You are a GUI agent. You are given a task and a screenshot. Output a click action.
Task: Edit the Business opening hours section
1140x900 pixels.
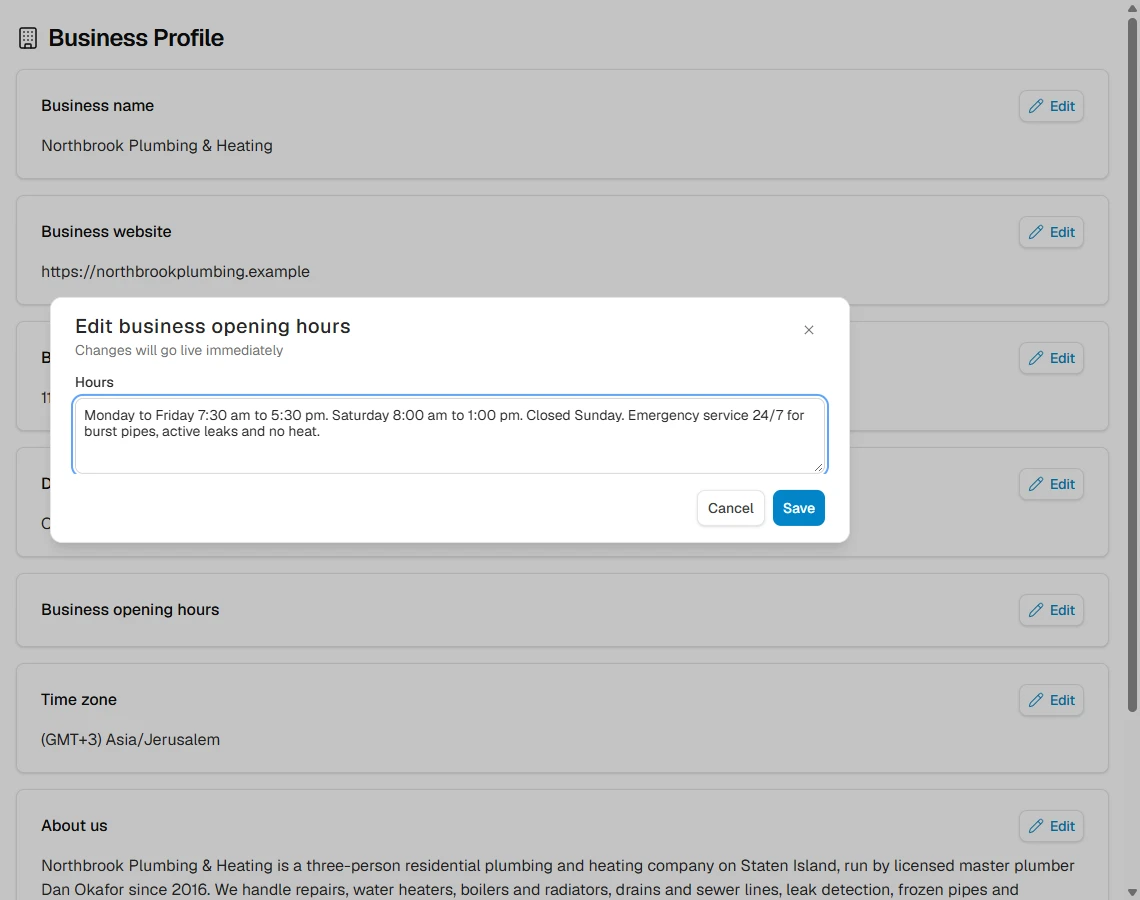click(x=1051, y=610)
